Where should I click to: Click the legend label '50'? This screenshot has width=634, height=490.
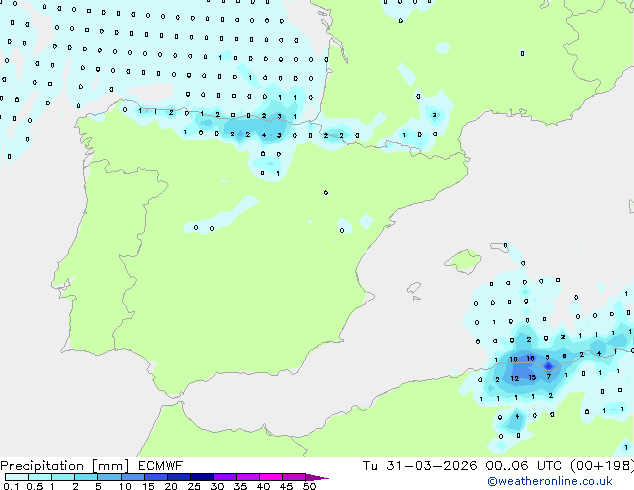coord(310,486)
